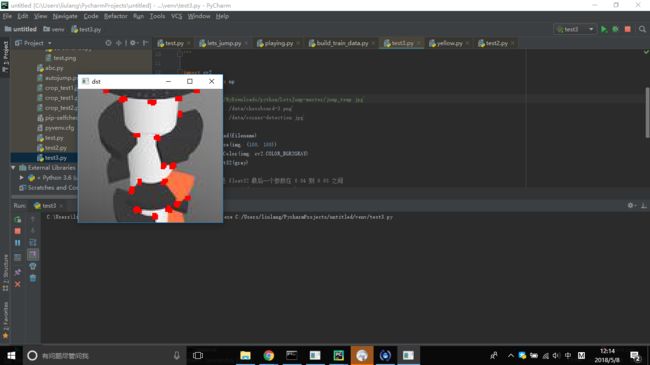The width and height of the screenshot is (650, 365).
Task: Click the test3.py breadcrumb in navigation bar
Action: (86, 29)
